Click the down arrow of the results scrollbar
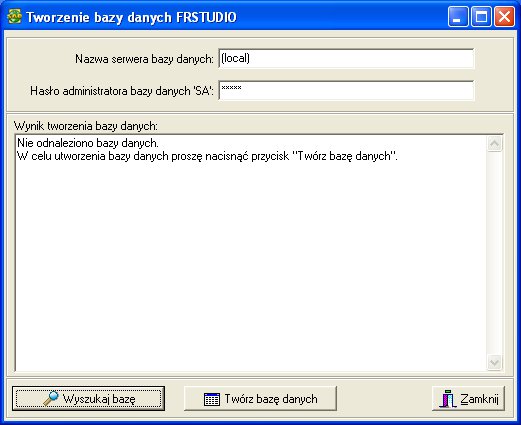Viewport: 521px width, 425px height. pos(494,362)
